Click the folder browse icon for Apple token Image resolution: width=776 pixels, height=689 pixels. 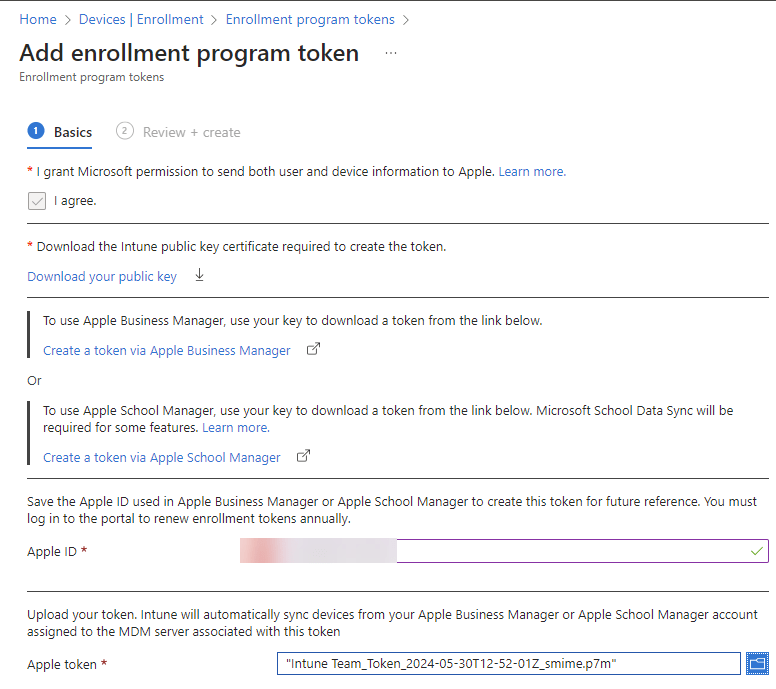[757, 663]
